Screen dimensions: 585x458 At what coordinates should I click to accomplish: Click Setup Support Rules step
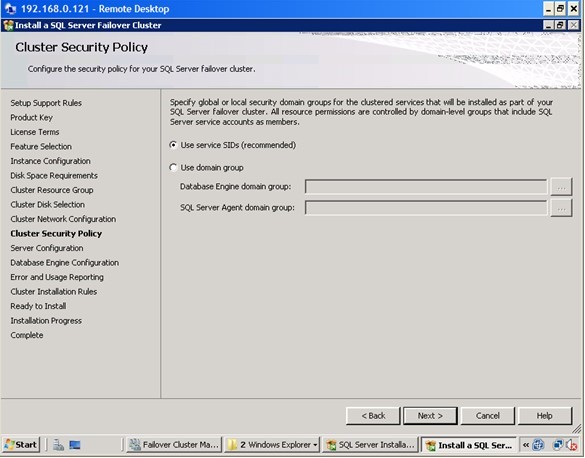click(46, 103)
